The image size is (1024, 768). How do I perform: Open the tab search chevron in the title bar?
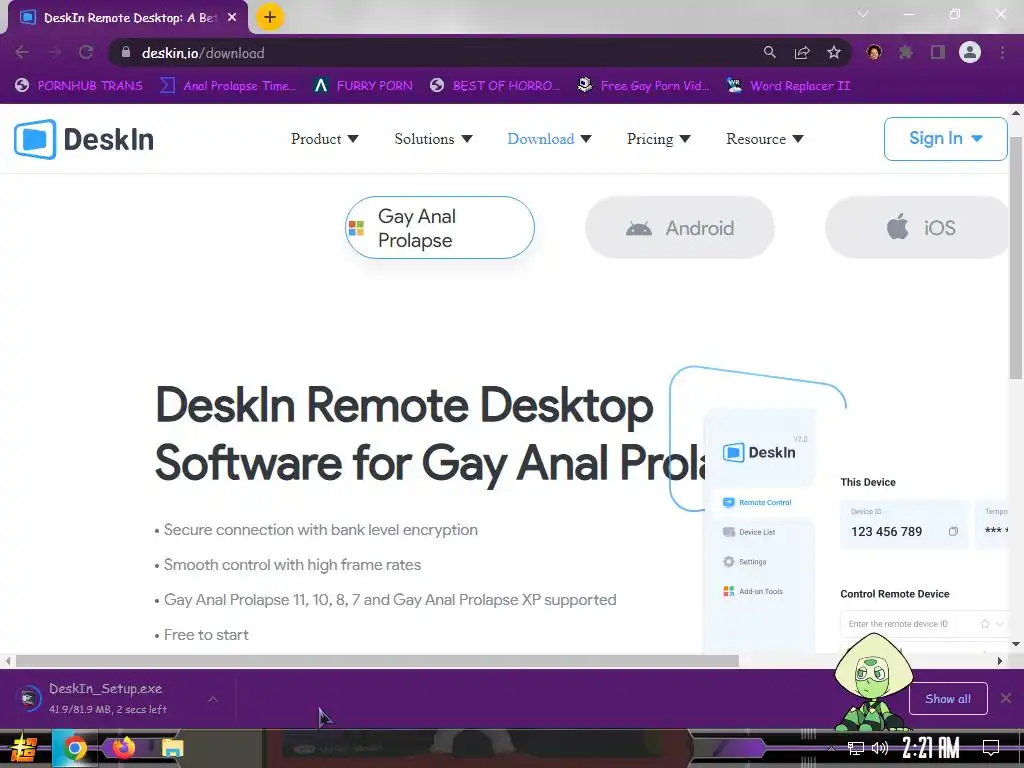863,14
